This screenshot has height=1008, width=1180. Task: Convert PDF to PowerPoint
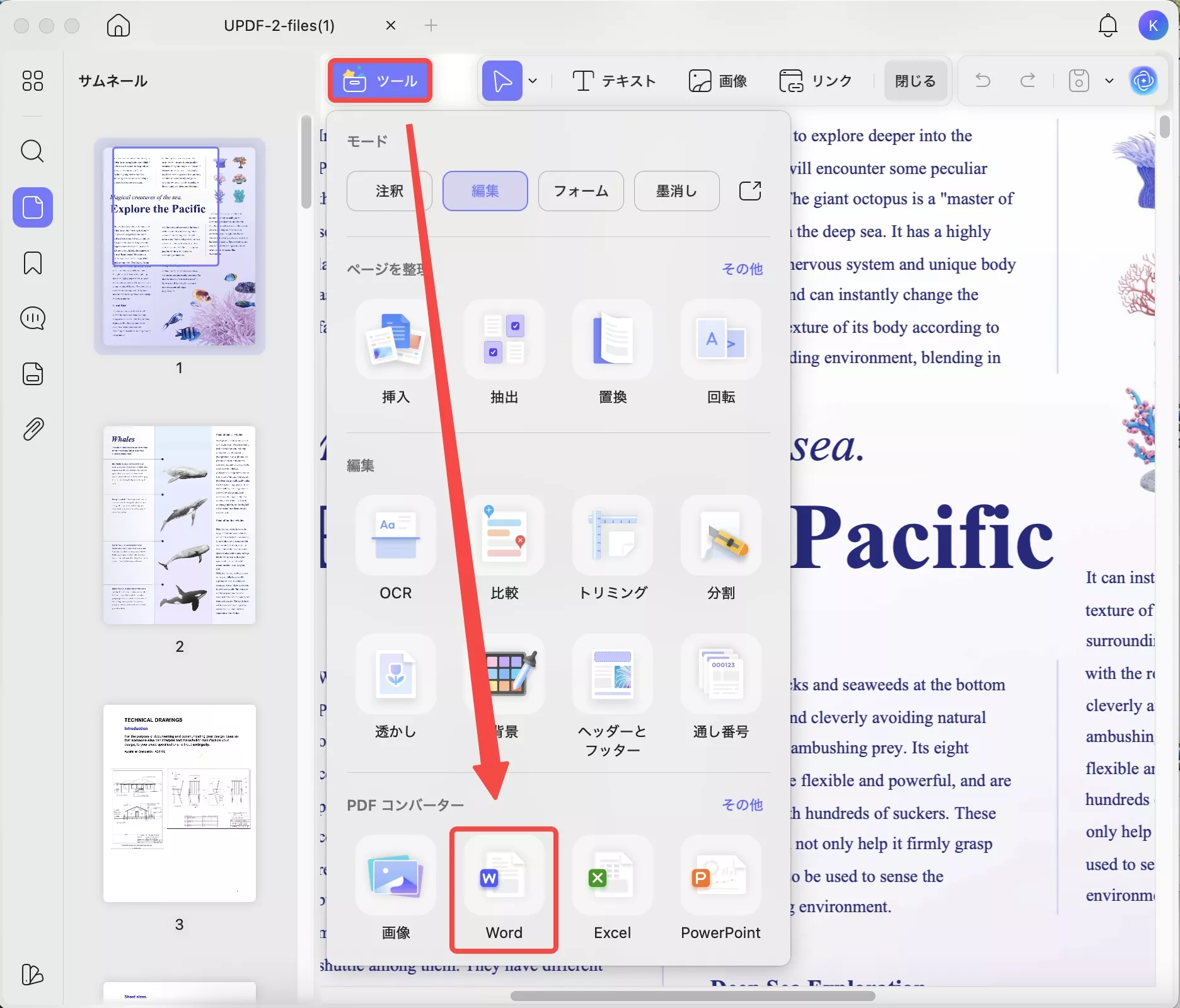[721, 889]
